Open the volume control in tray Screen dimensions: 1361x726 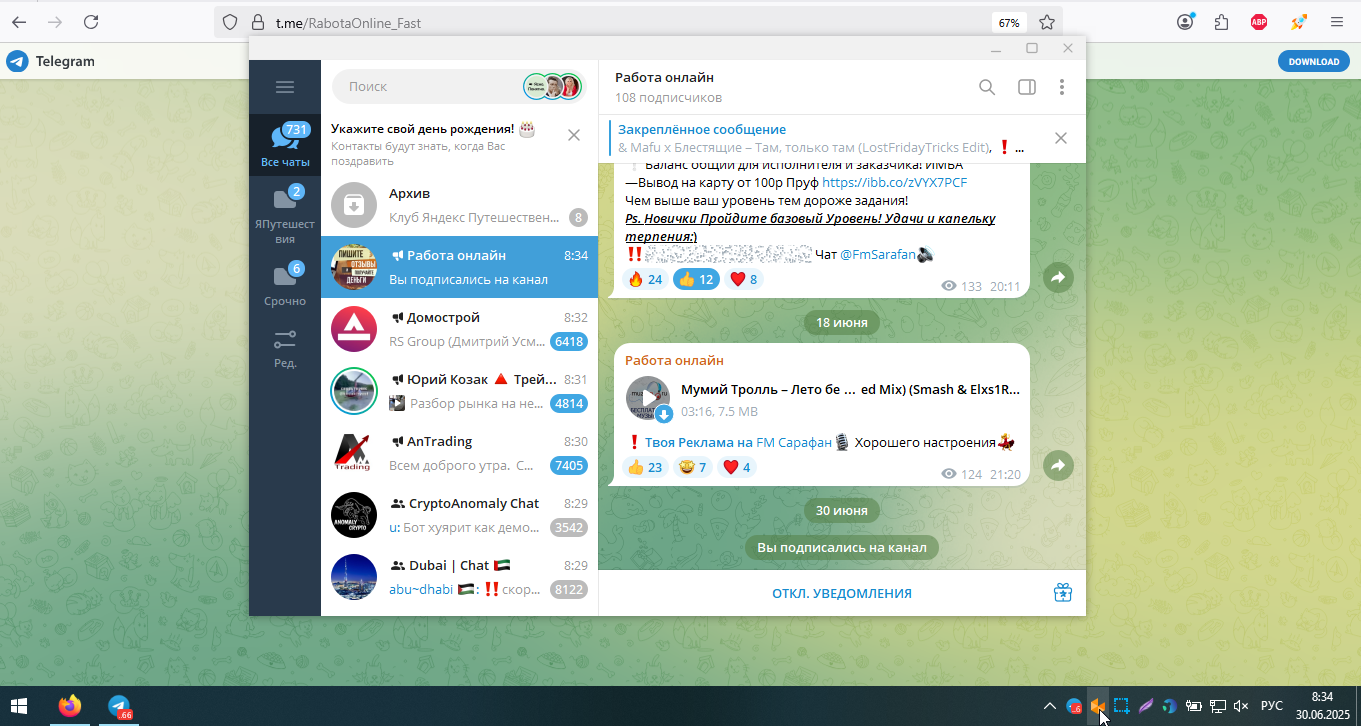1240,706
